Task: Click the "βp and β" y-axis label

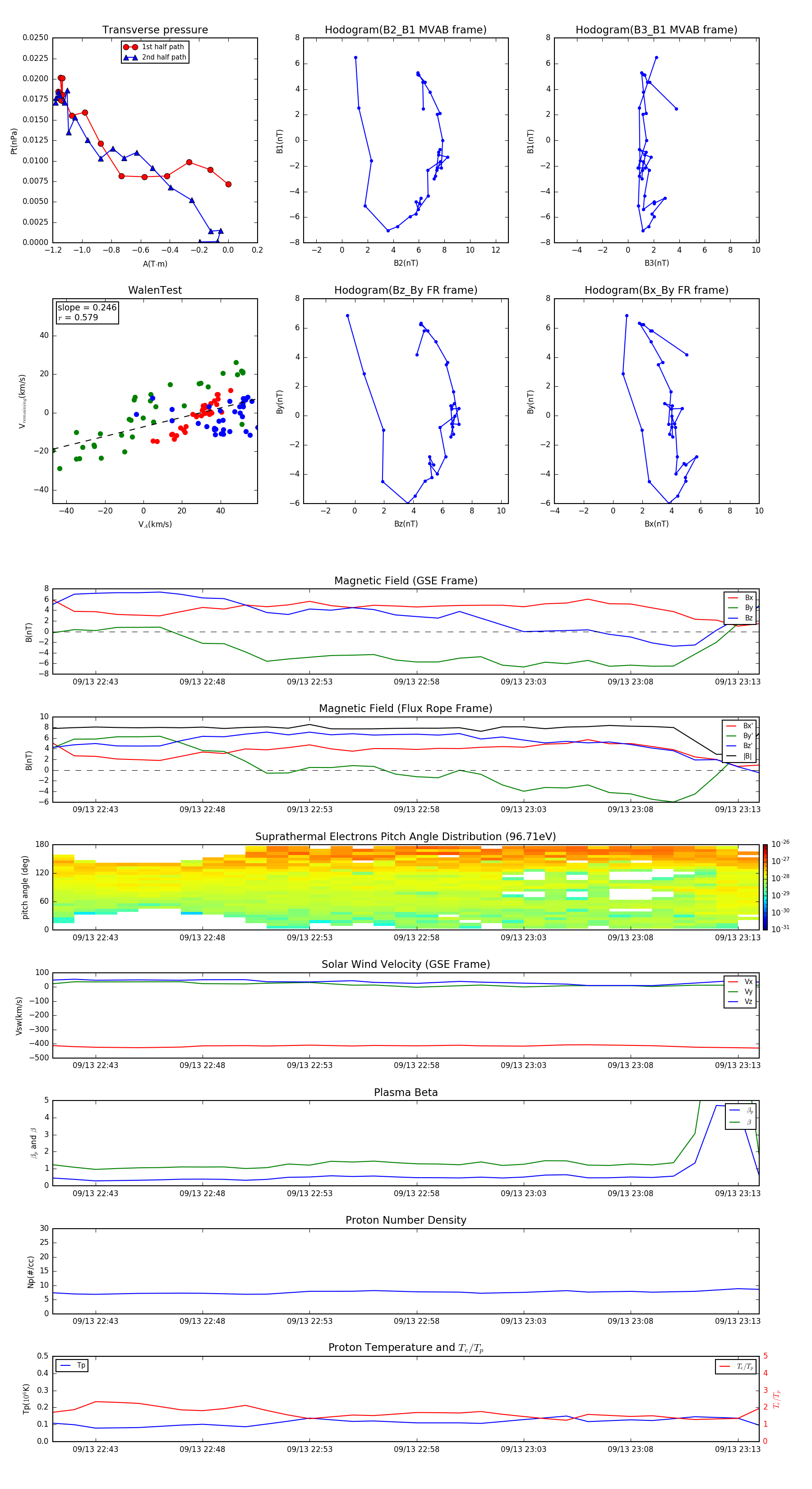Action: click(x=33, y=1143)
